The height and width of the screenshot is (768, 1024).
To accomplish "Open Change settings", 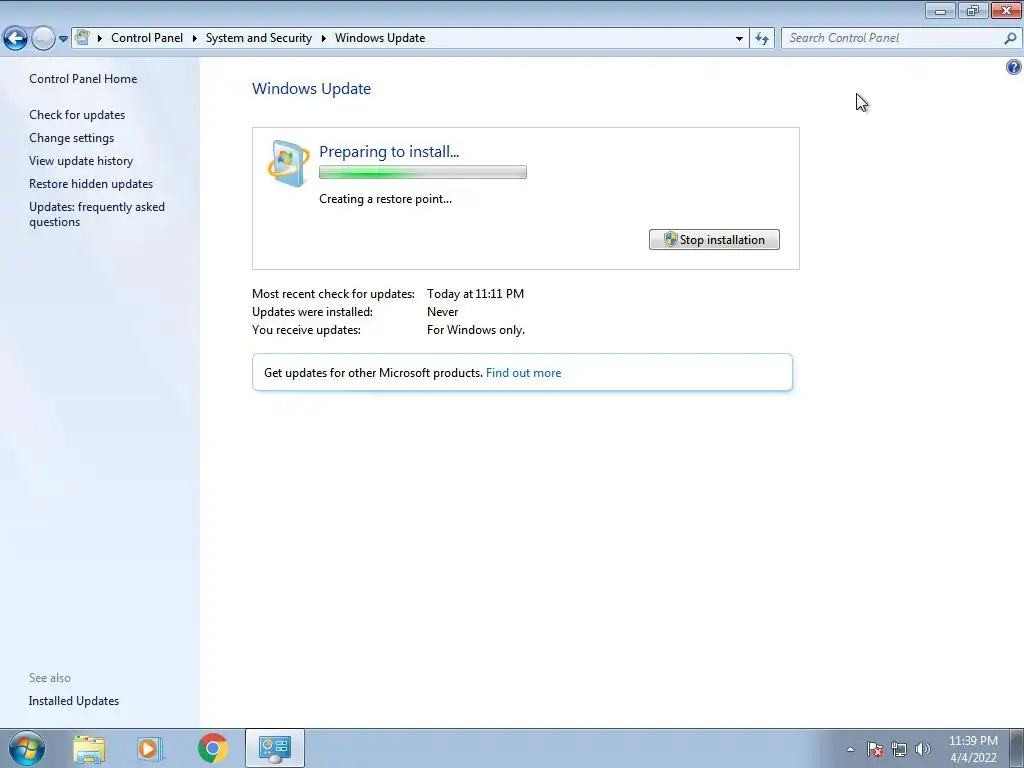I will pos(71,138).
